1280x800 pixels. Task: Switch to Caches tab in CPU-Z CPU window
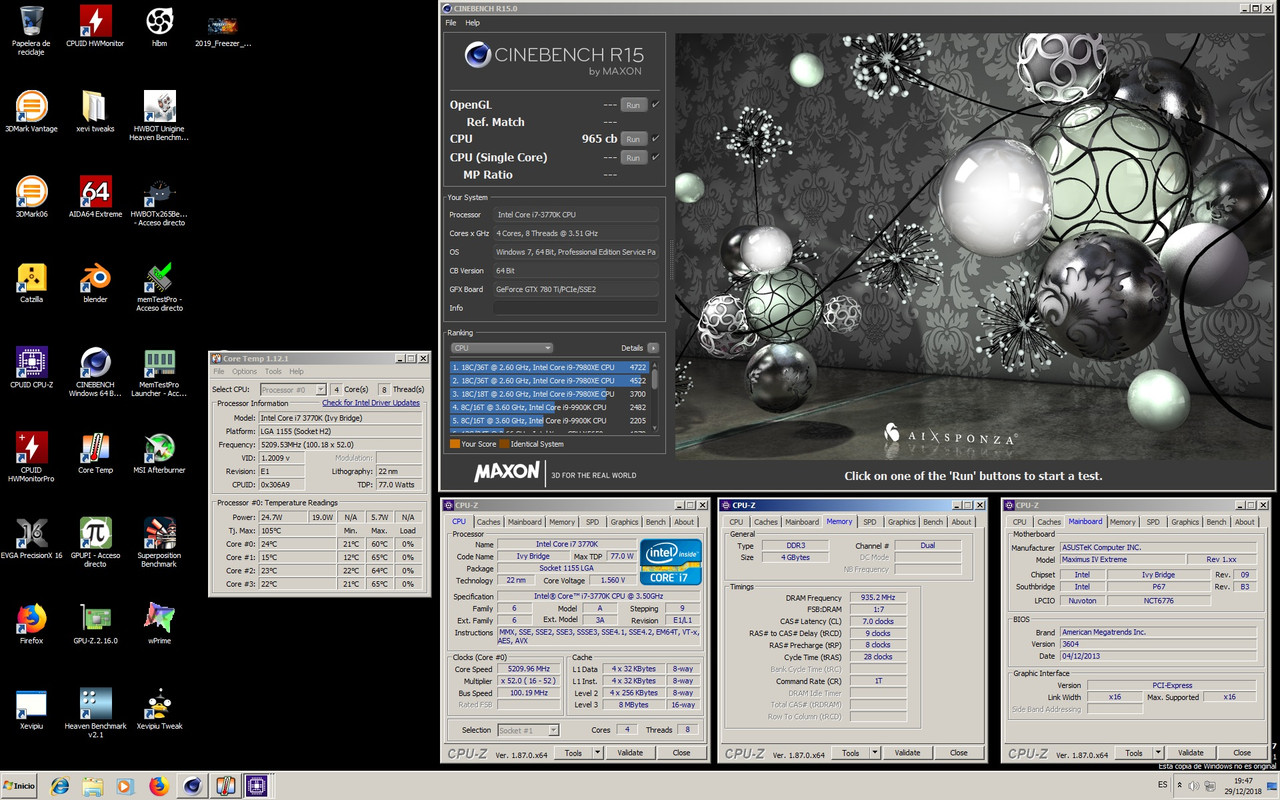point(489,521)
